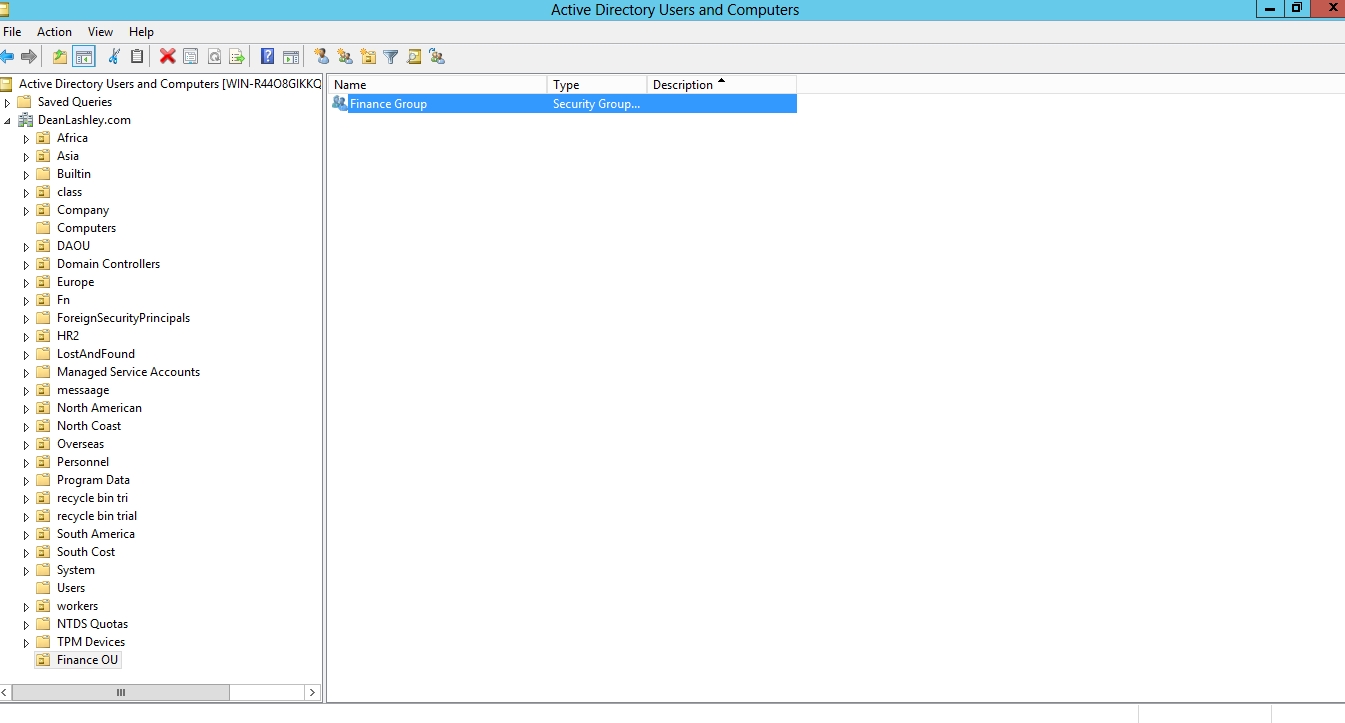Toggle Show/Hide Console Tree button
Screen dimensions: 1345x723
[84, 57]
